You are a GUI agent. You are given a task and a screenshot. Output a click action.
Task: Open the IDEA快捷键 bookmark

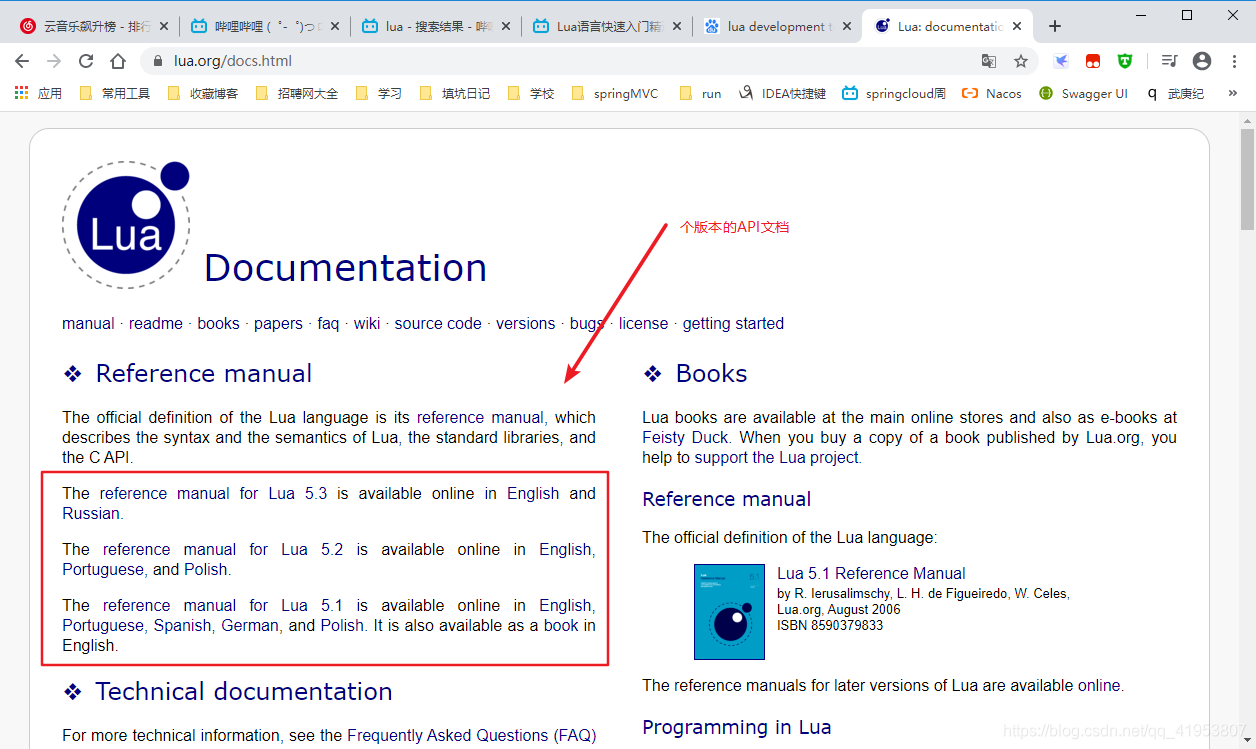(782, 93)
